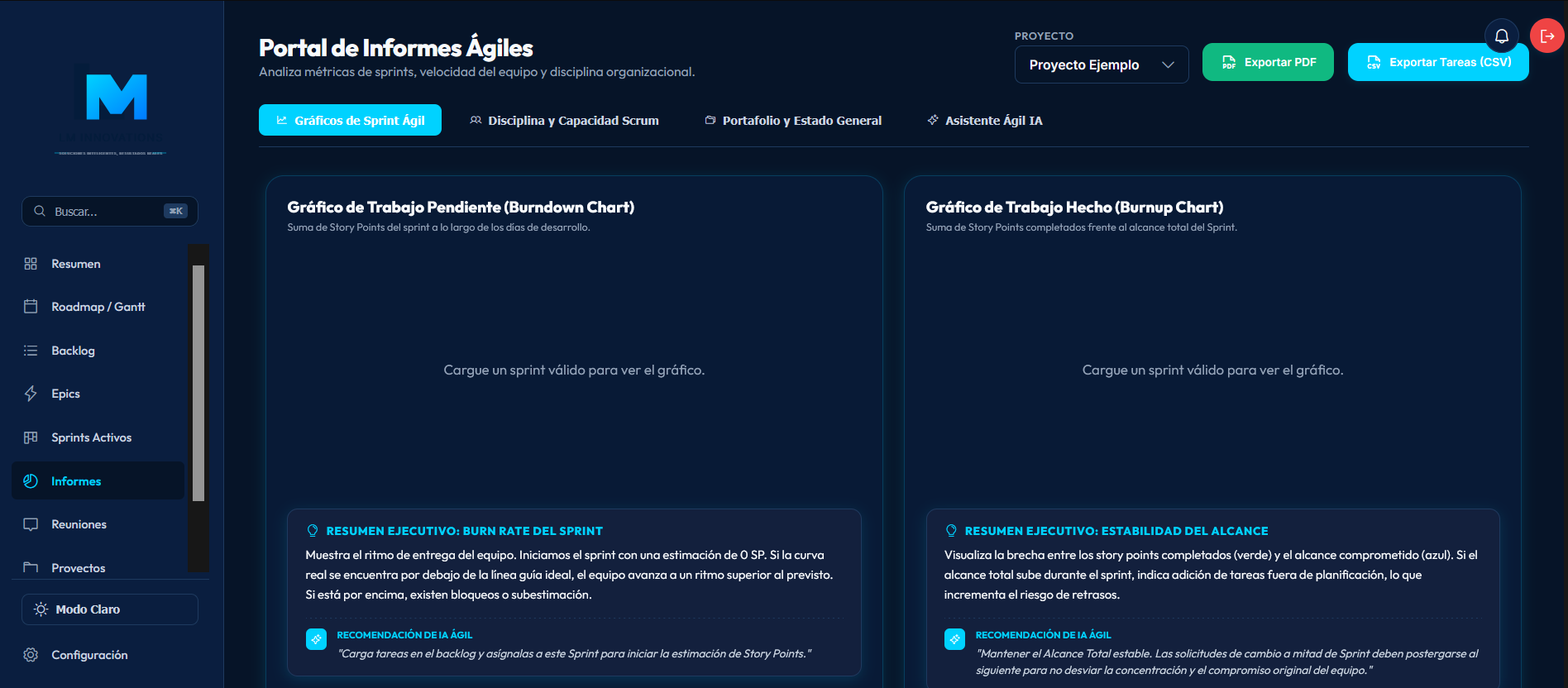The image size is (1568, 688).
Task: Click the red logout icon
Action: pos(1546,36)
